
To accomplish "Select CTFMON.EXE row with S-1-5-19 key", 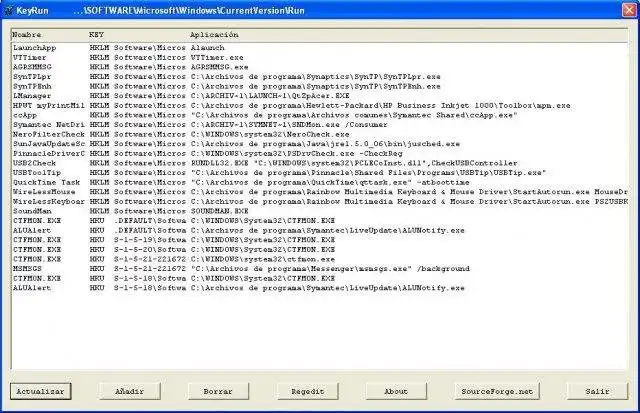I will point(320,240).
